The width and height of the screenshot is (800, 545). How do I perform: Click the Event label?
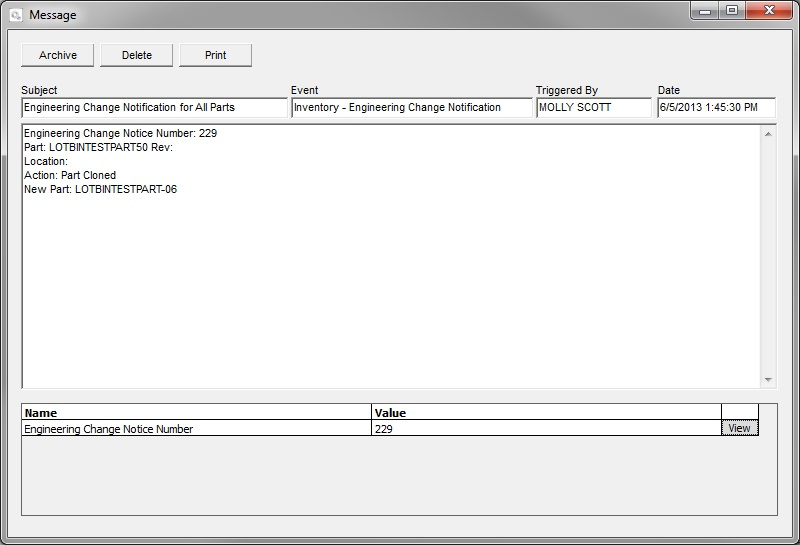pyautogui.click(x=305, y=90)
